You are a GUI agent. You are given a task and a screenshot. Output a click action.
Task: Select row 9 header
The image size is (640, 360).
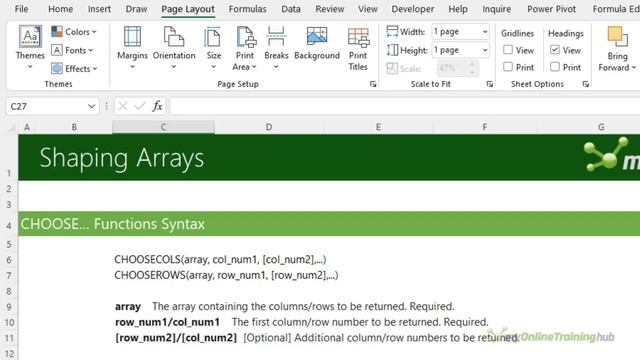coord(9,307)
